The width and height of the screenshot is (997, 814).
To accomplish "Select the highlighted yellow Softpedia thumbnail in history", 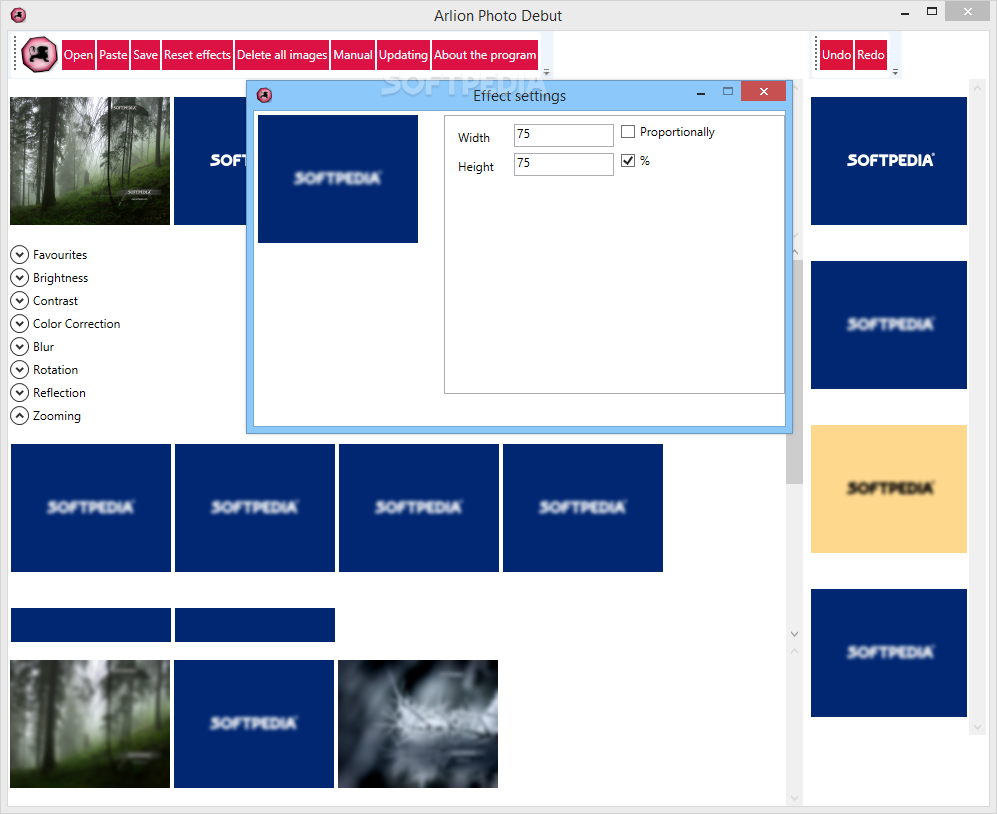I will [888, 488].
